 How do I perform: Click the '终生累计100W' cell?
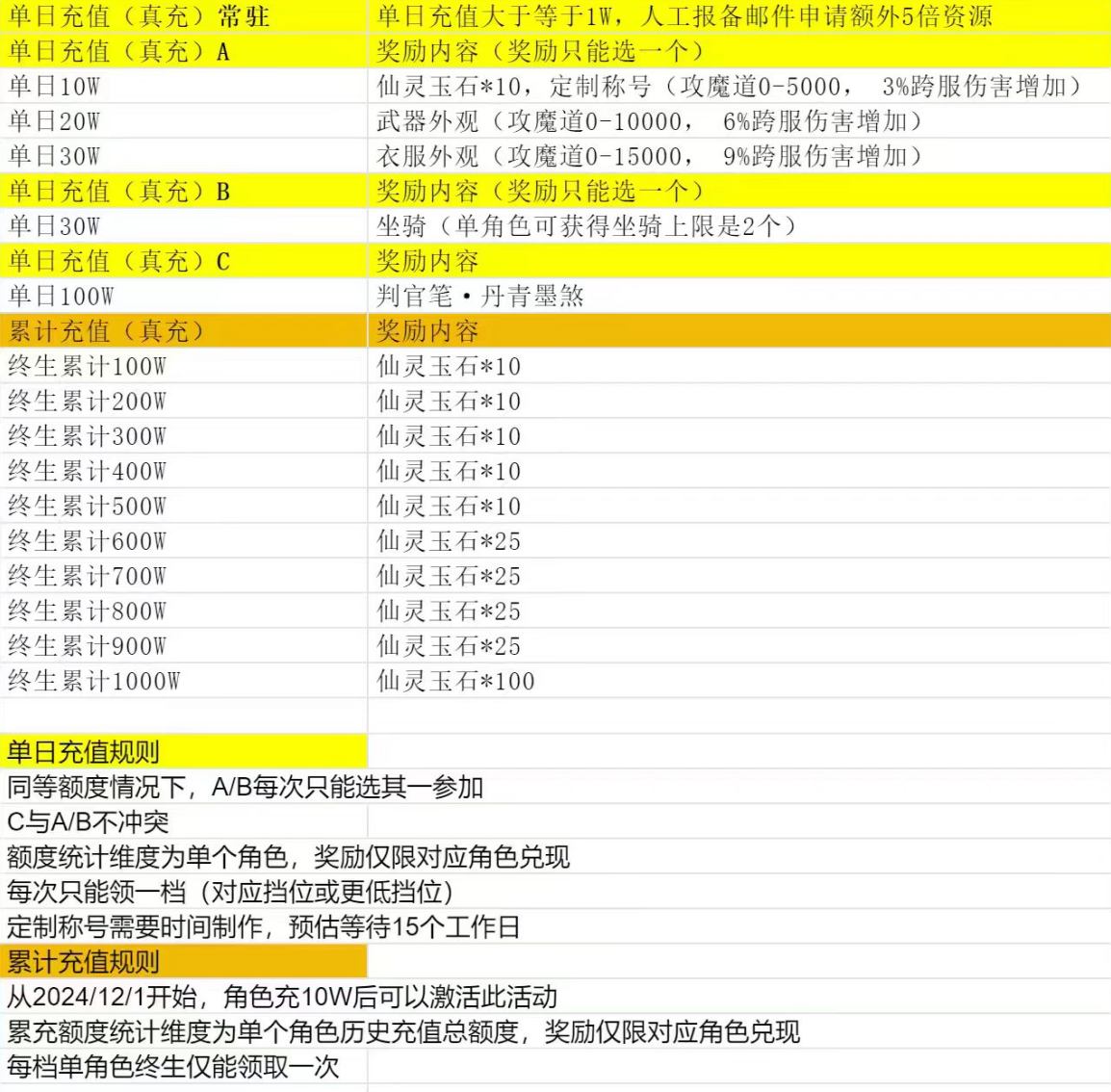pyautogui.click(x=87, y=367)
